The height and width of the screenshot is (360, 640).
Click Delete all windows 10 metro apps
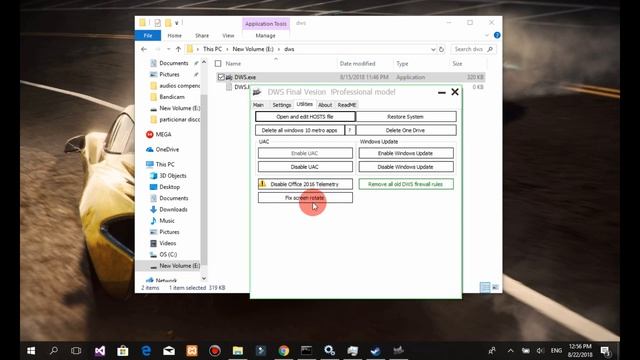tap(300, 130)
